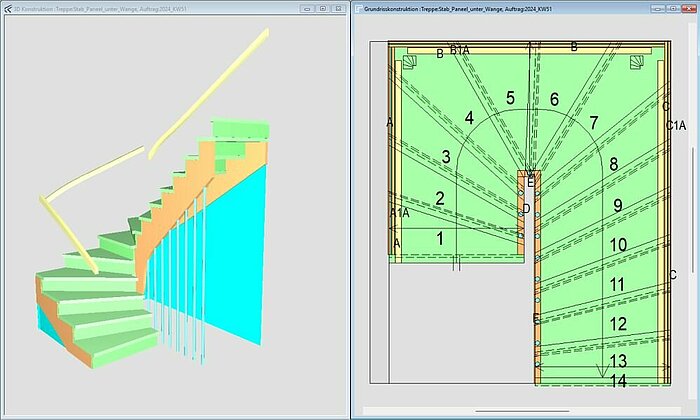Screen dimensions: 700x420
Task: Maximize the 3D Konstruktion window
Action: click(x=321, y=8)
